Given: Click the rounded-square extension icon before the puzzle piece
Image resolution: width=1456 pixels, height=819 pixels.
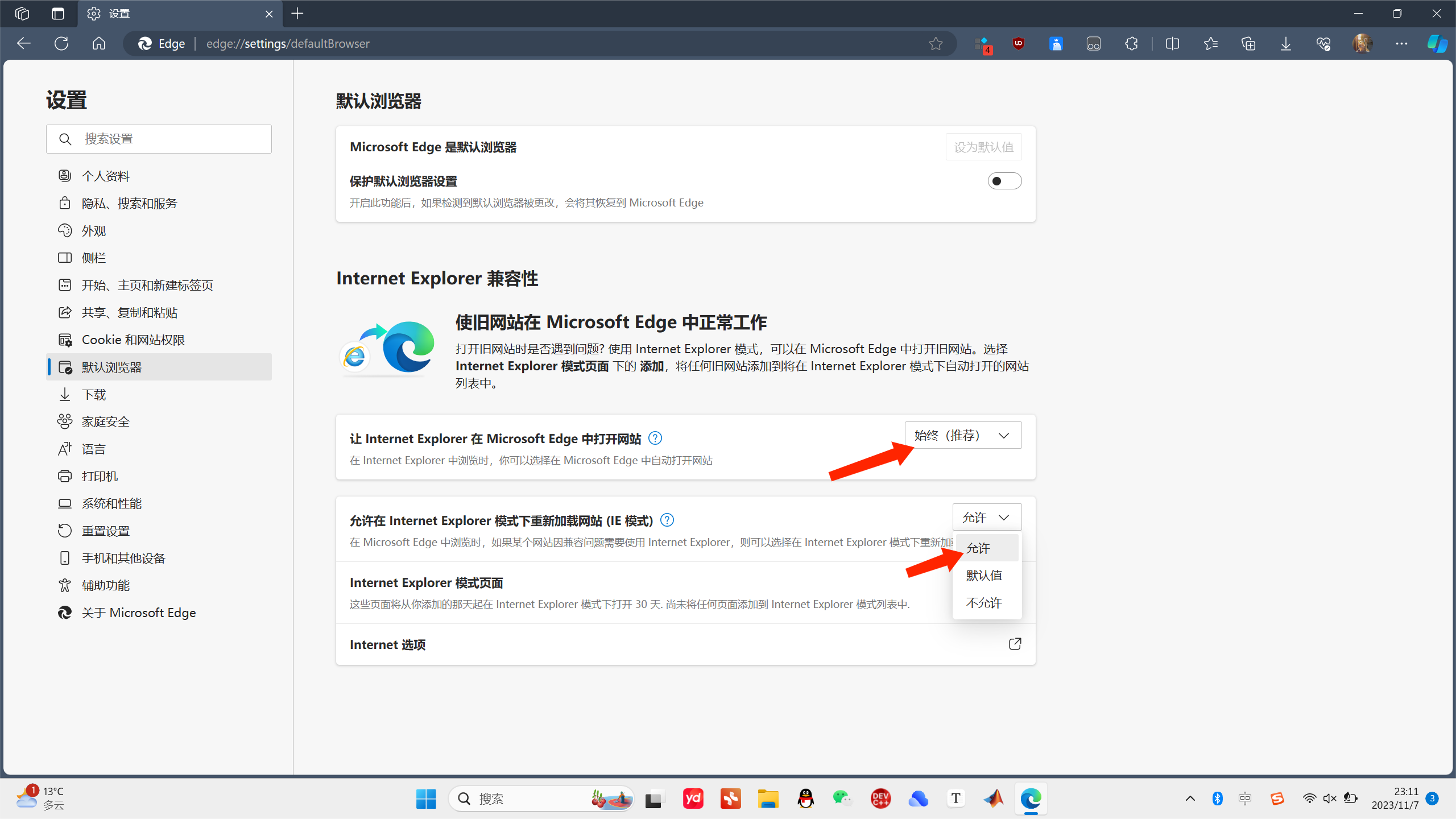Looking at the screenshot, I should pyautogui.click(x=1094, y=44).
